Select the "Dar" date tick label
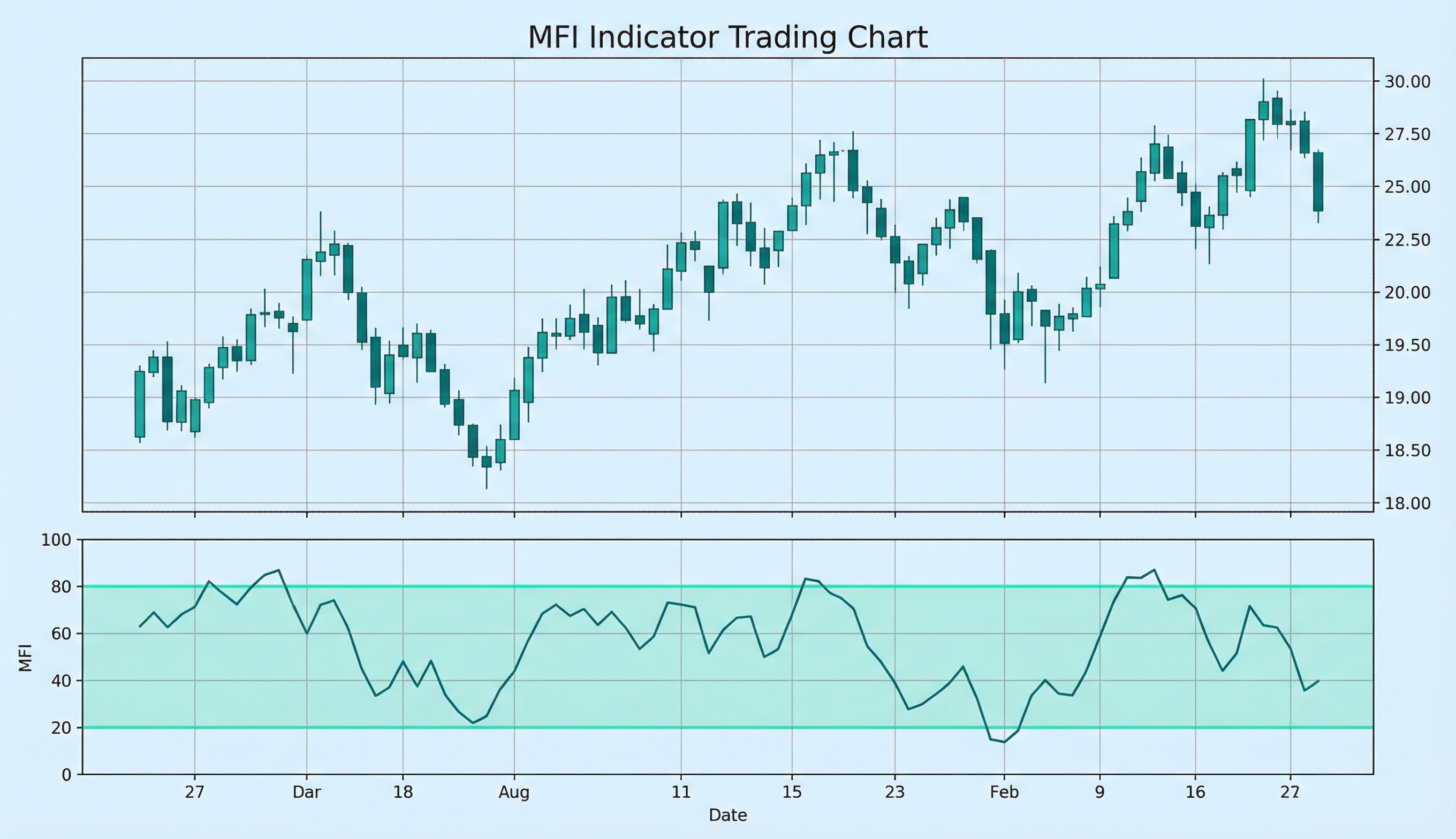This screenshot has height=839, width=1456. coord(307,792)
